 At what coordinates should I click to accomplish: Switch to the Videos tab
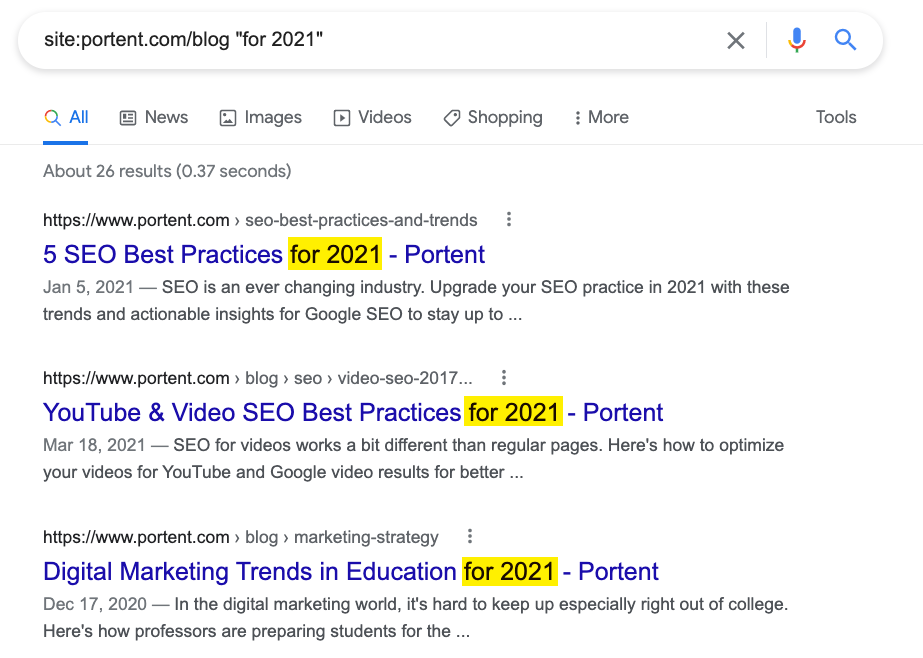372,117
